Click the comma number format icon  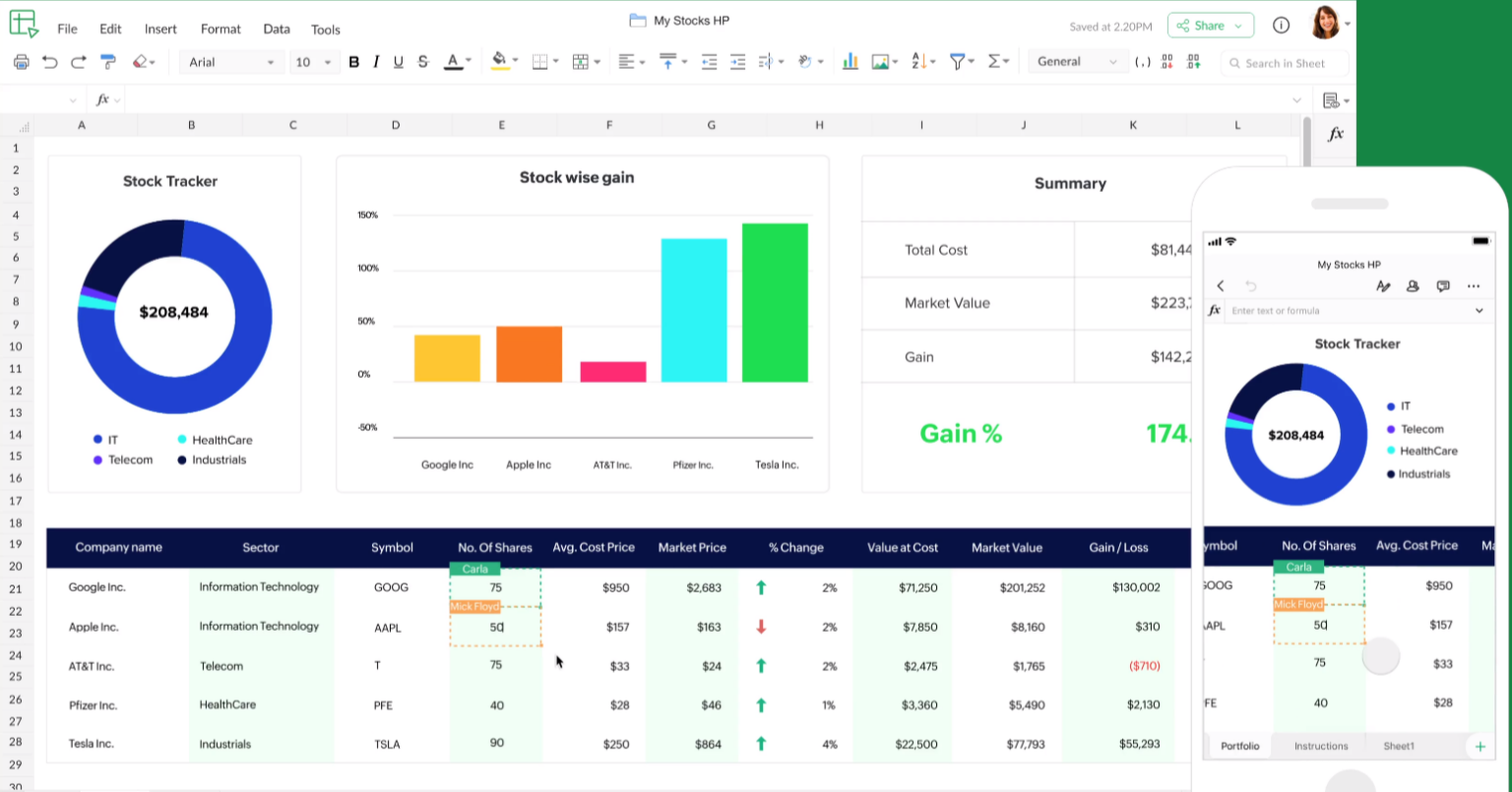pyautogui.click(x=1142, y=62)
